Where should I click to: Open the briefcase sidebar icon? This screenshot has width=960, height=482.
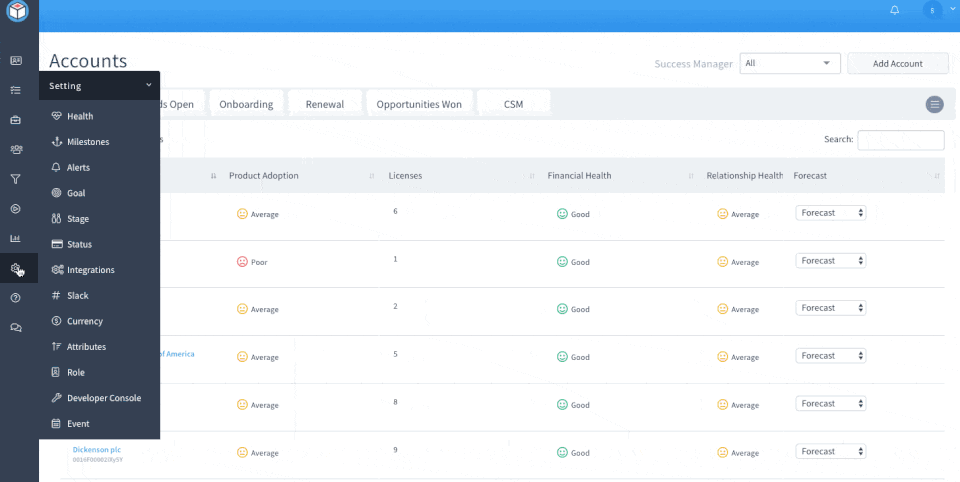(16, 120)
